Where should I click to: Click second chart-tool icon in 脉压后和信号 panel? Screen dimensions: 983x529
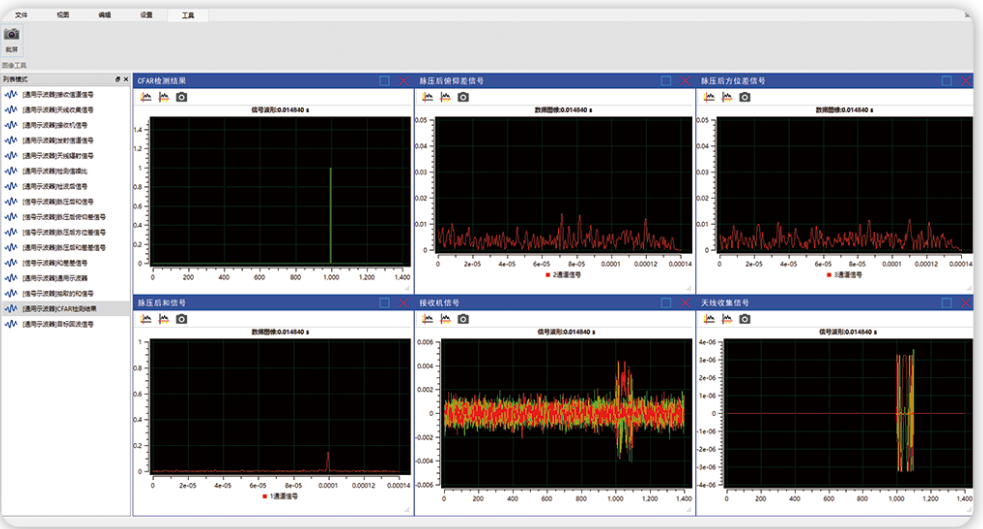(164, 319)
